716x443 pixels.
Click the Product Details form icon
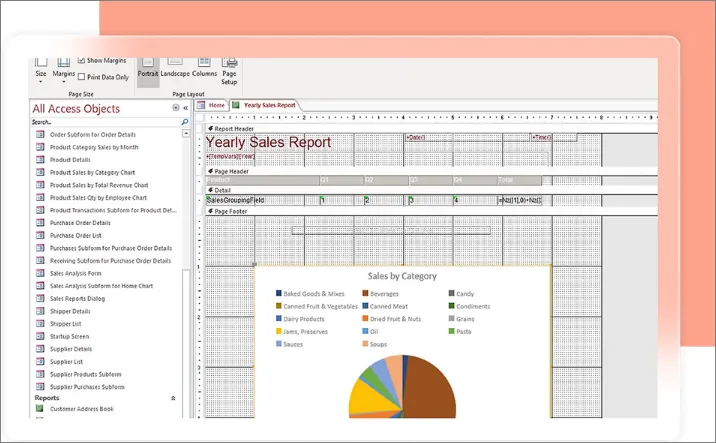(40, 159)
